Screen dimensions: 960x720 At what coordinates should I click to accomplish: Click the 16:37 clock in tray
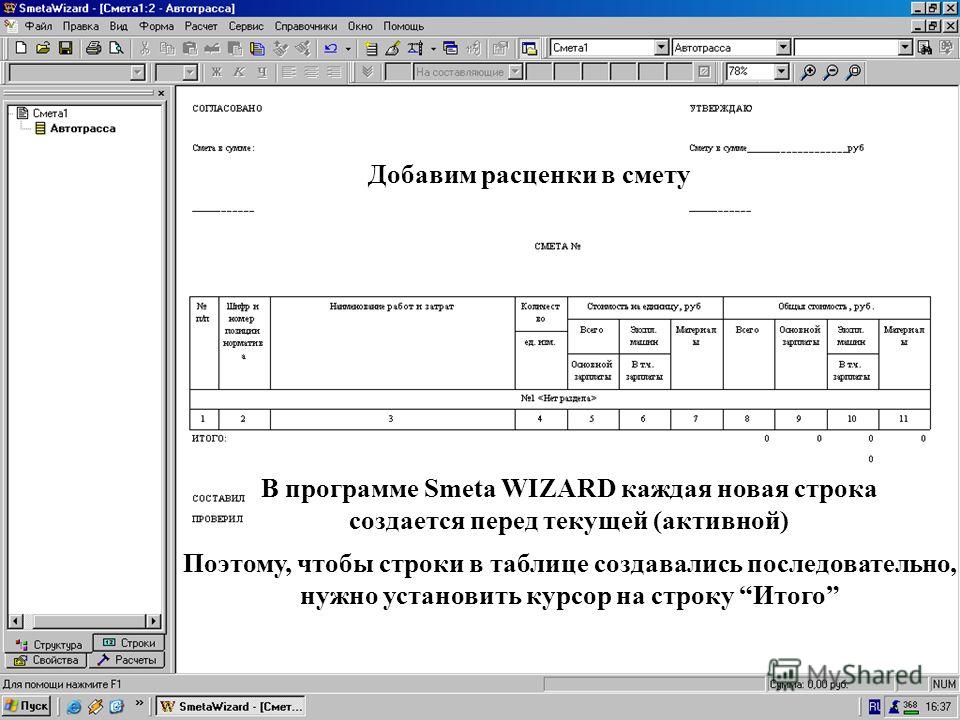pos(938,707)
